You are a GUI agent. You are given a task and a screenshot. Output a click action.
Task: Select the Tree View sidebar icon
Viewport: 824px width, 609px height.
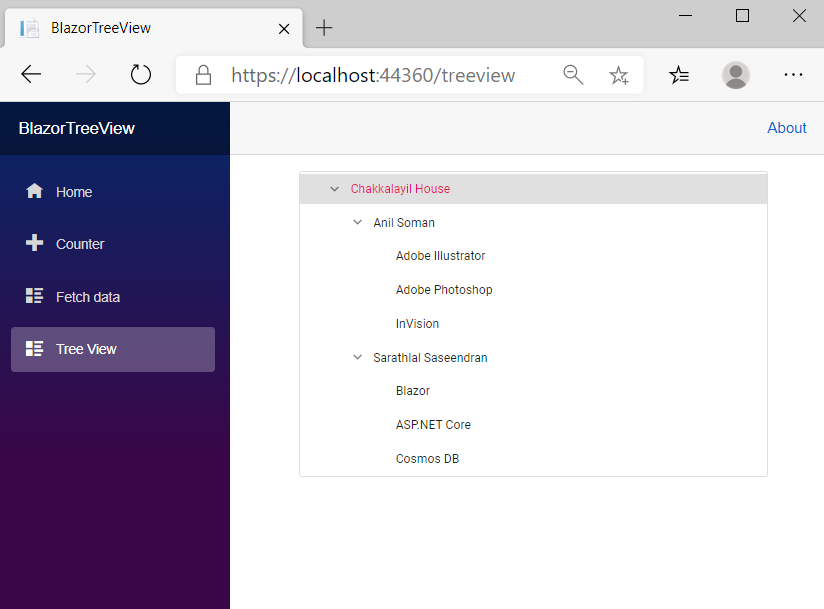(x=35, y=349)
